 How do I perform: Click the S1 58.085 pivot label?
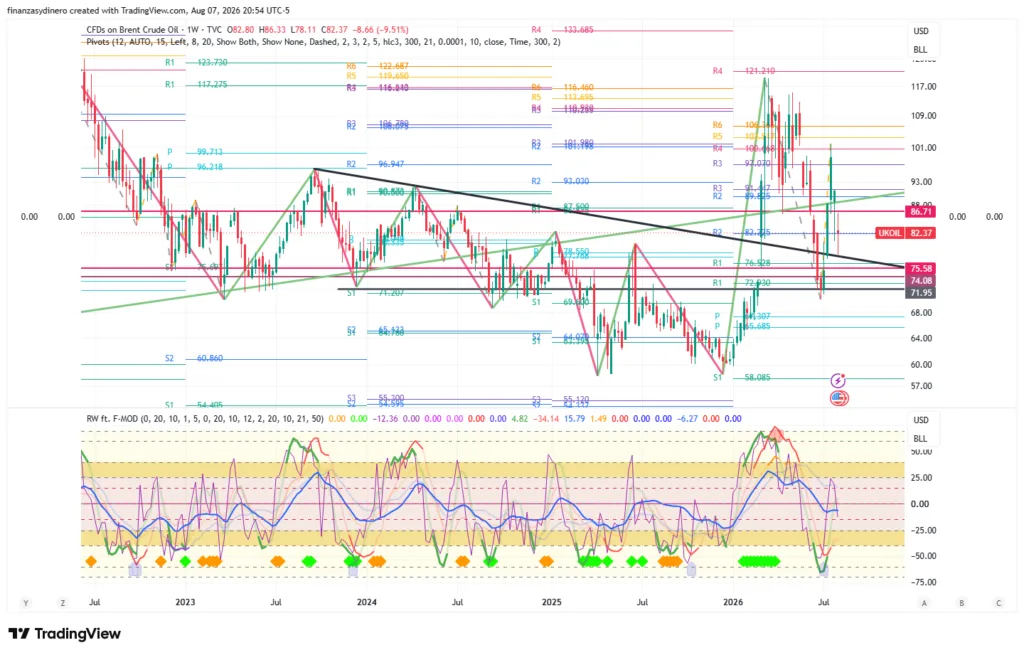(741, 377)
